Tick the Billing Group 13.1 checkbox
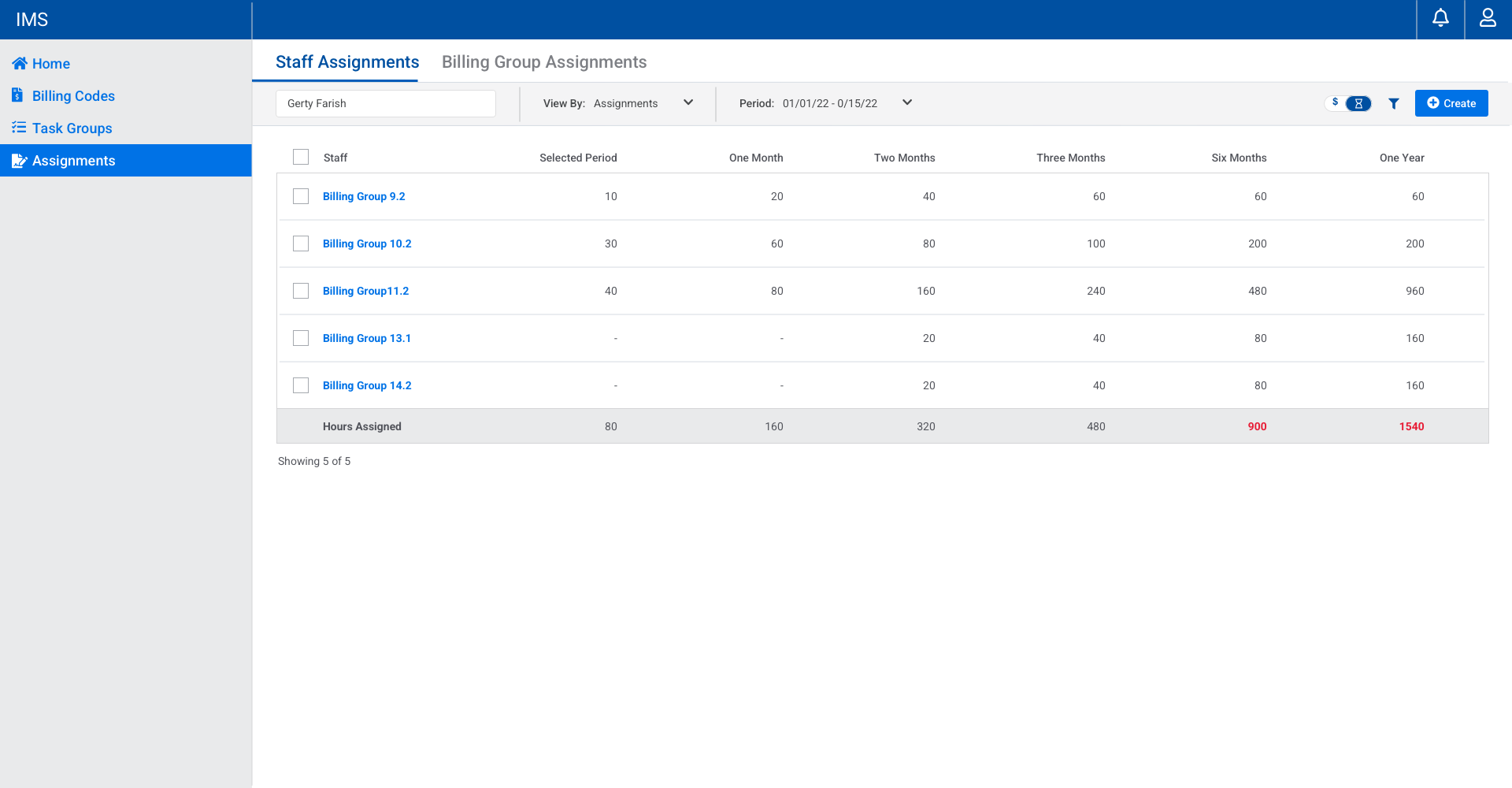Image resolution: width=1512 pixels, height=788 pixels. (x=301, y=338)
